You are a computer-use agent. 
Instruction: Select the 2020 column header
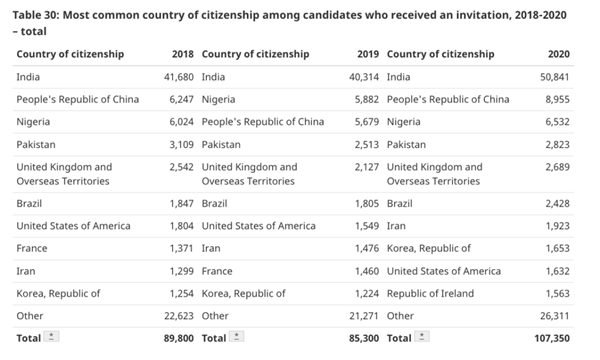click(x=559, y=54)
